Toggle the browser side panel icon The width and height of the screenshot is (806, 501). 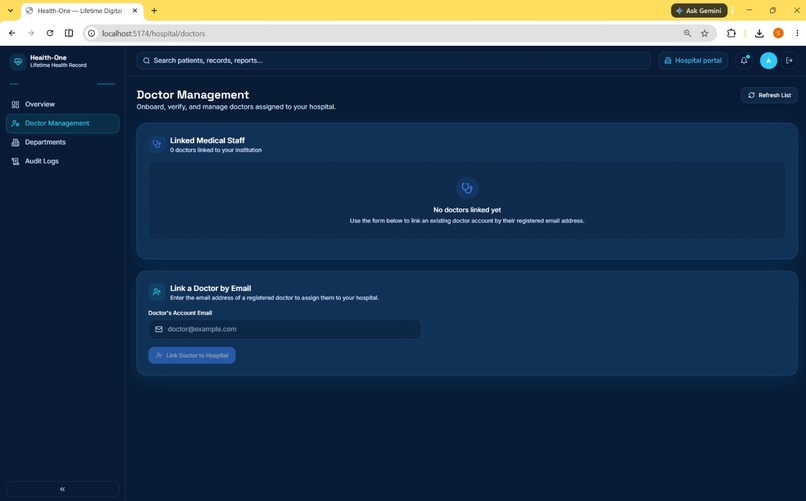69,33
